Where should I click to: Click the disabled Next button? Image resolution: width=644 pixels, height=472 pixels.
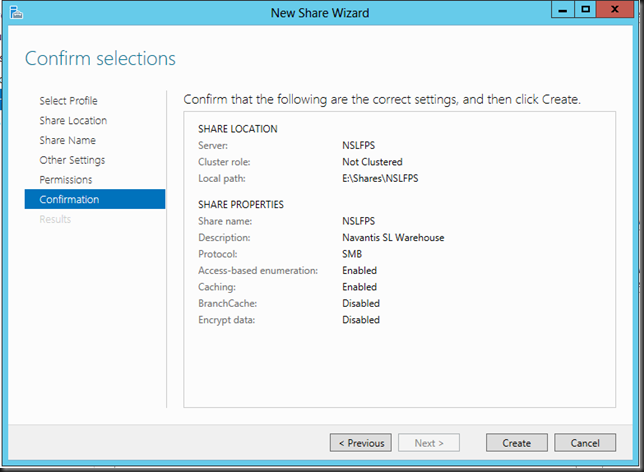(x=429, y=442)
